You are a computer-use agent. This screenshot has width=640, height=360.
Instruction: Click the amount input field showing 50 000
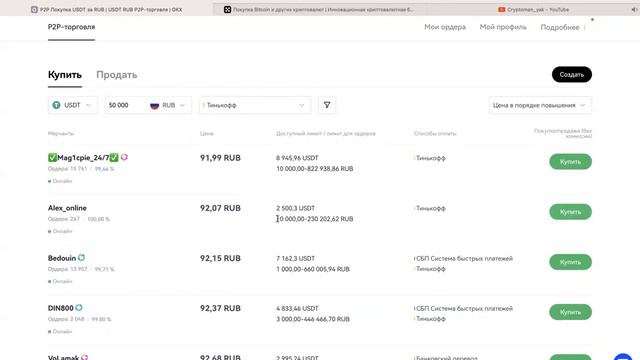tap(124, 105)
